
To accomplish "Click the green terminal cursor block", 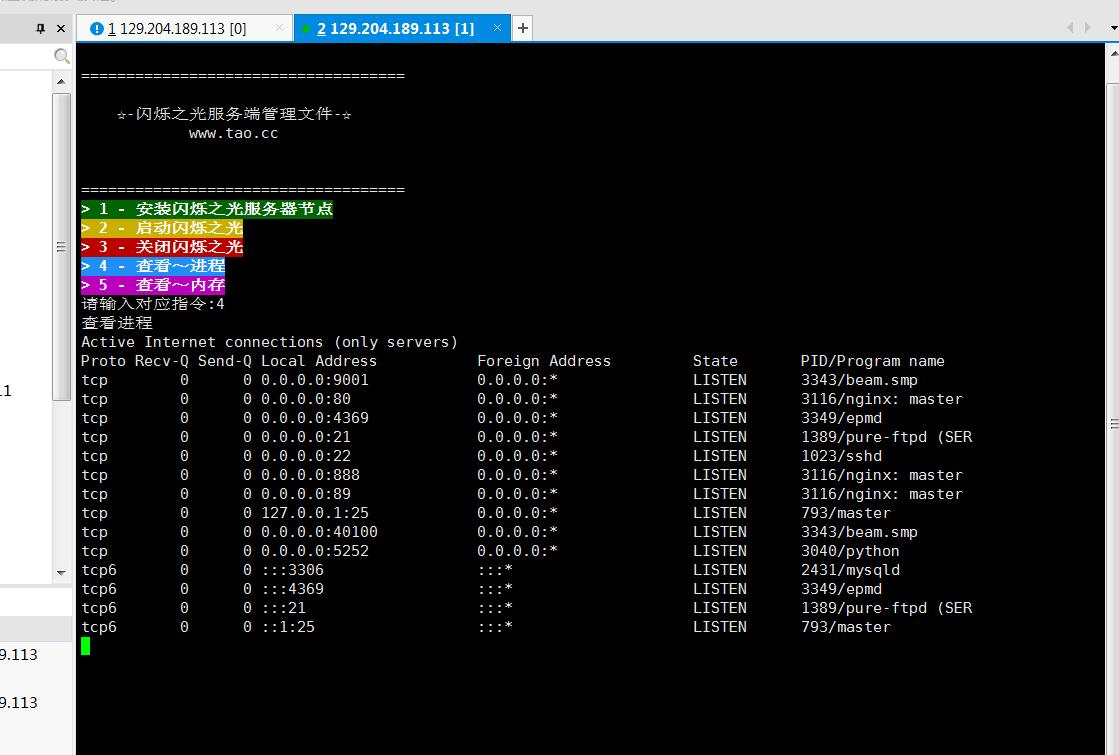I will pyautogui.click(x=86, y=646).
